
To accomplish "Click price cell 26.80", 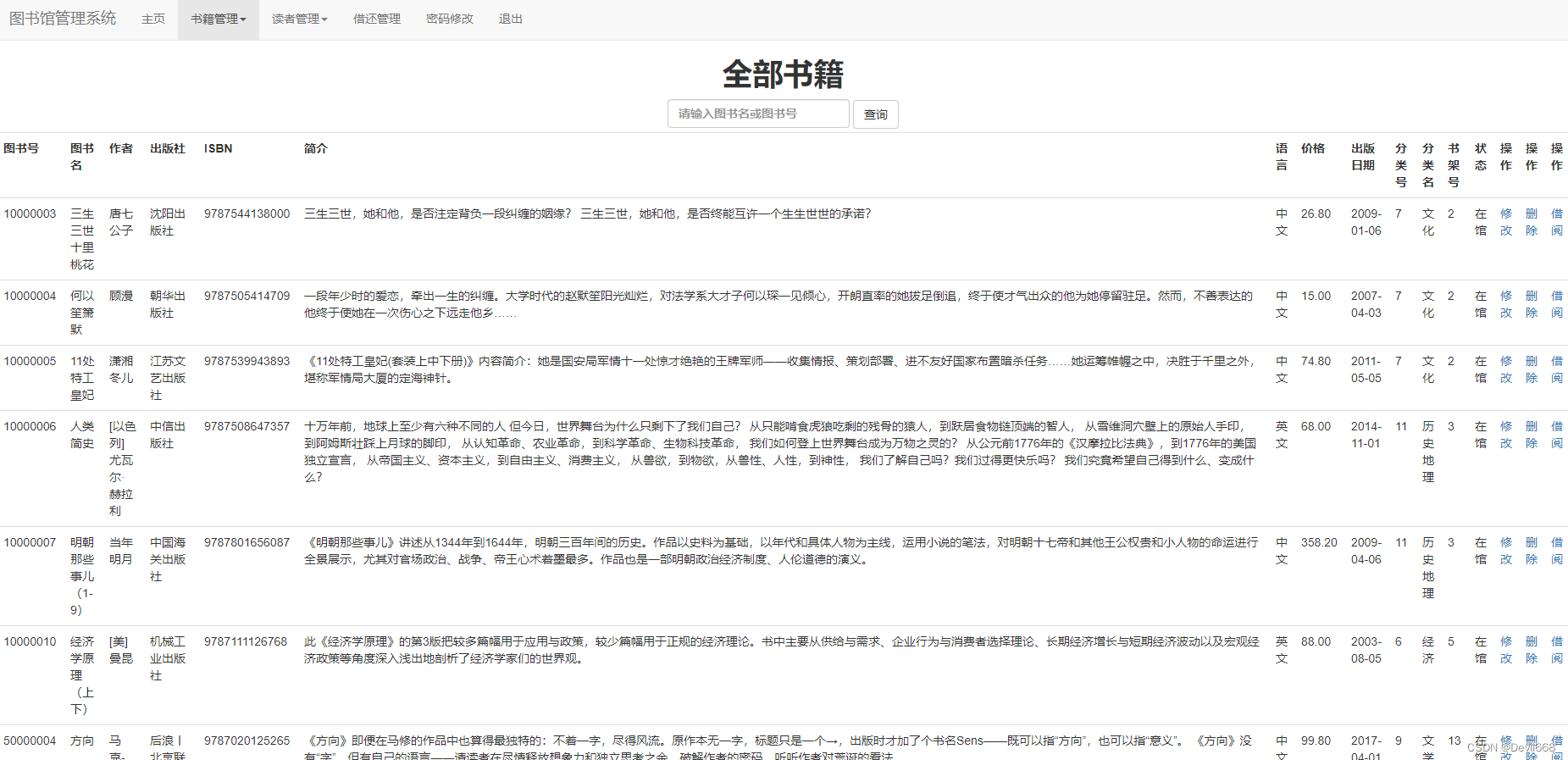I will (1316, 214).
